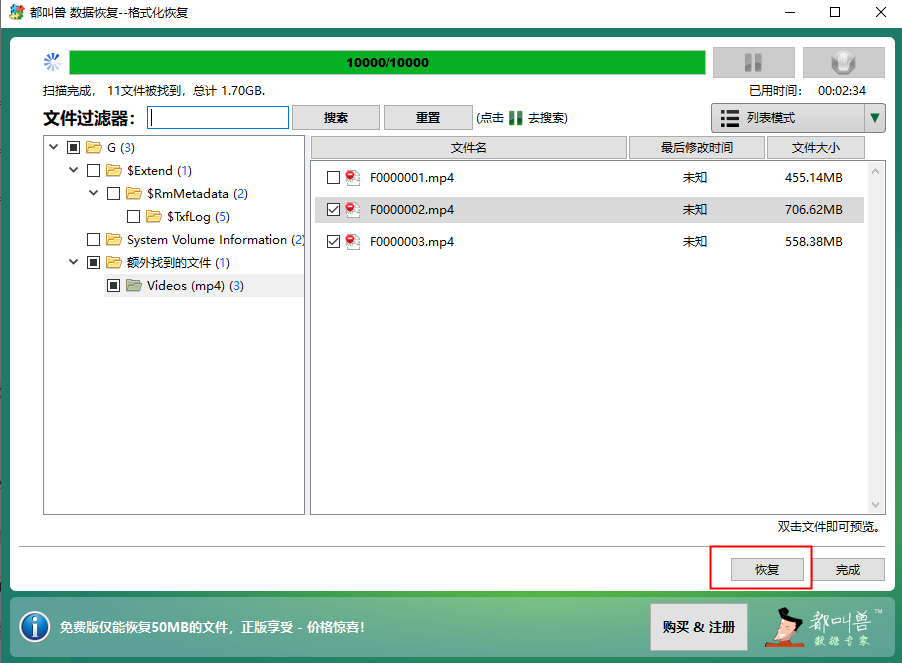The image size is (902, 663).
Task: Click the F0000001.mp4 file icon
Action: (353, 178)
